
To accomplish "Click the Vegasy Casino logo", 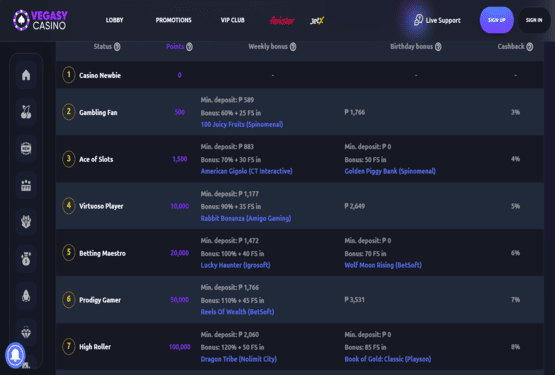I will point(40,20).
